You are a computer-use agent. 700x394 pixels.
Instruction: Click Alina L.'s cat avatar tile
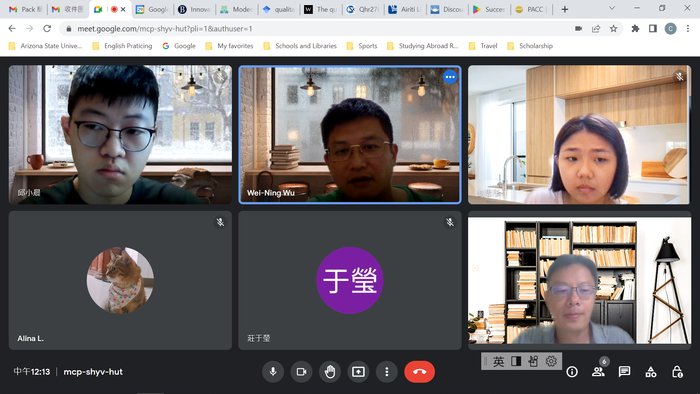pyautogui.click(x=120, y=280)
